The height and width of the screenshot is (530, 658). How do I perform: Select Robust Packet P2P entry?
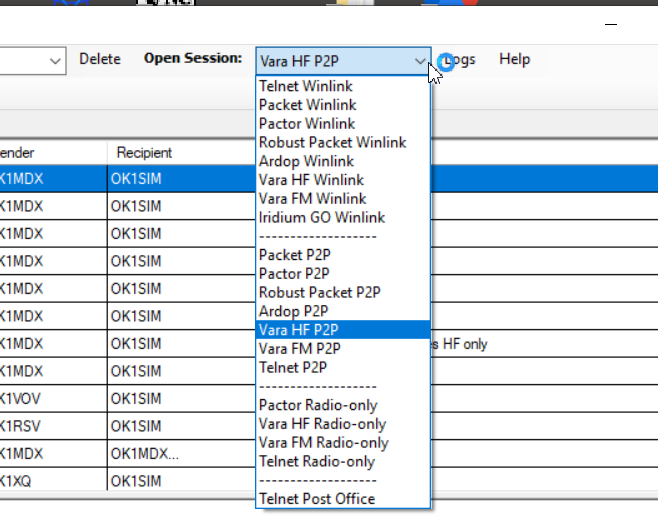(343, 292)
